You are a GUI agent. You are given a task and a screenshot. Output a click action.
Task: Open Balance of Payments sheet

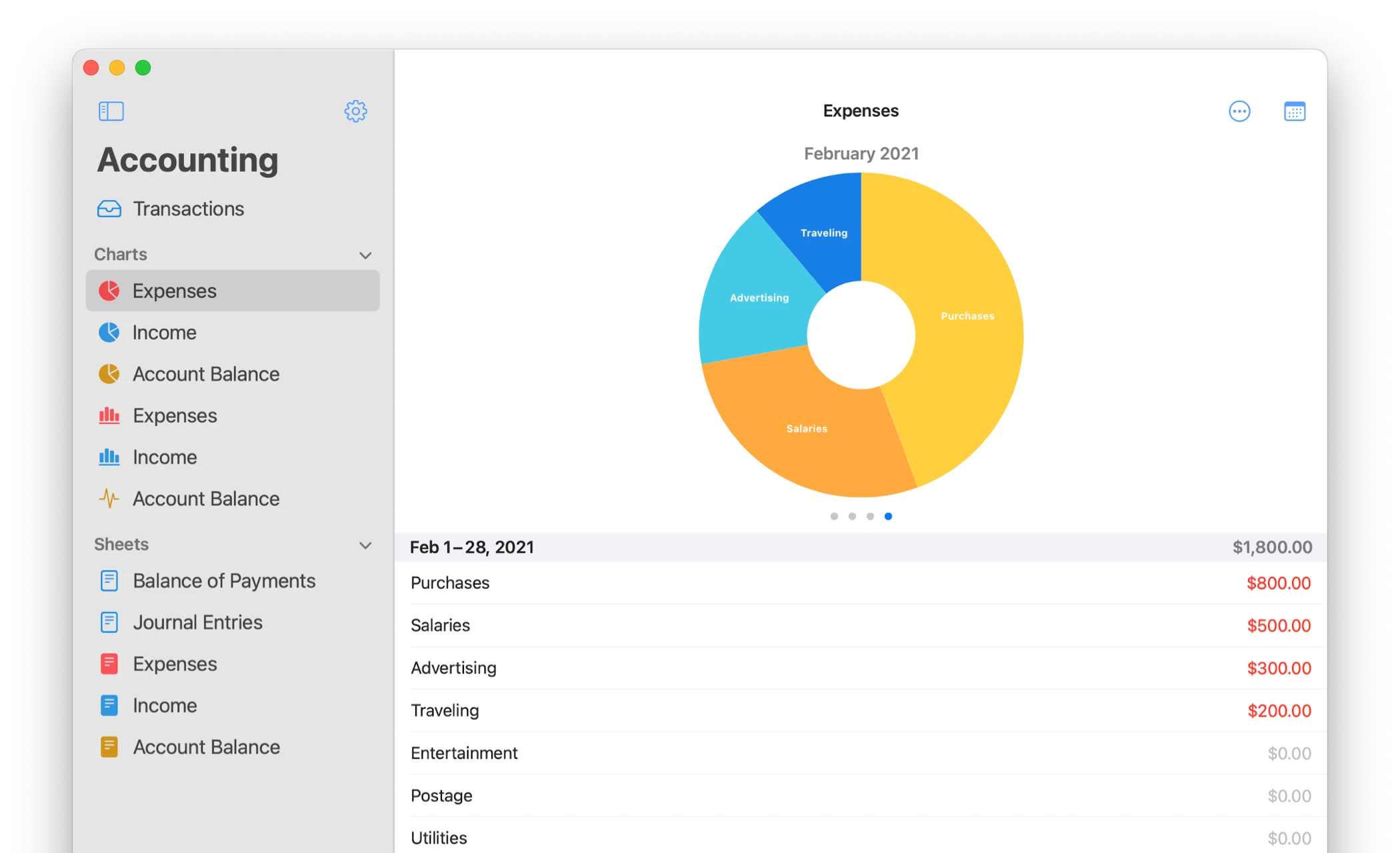tap(223, 581)
